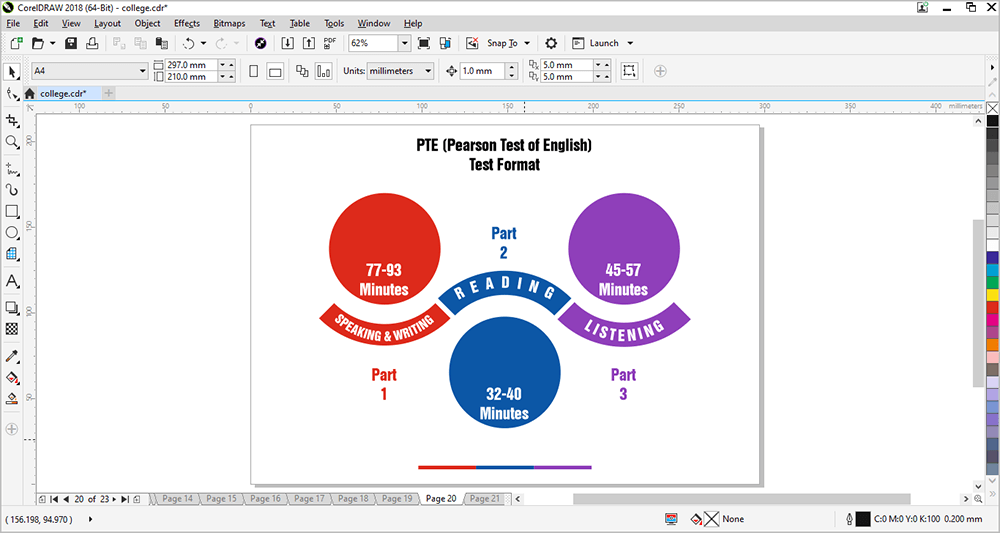1000x533 pixels.
Task: Open the Options gear
Action: coord(551,43)
